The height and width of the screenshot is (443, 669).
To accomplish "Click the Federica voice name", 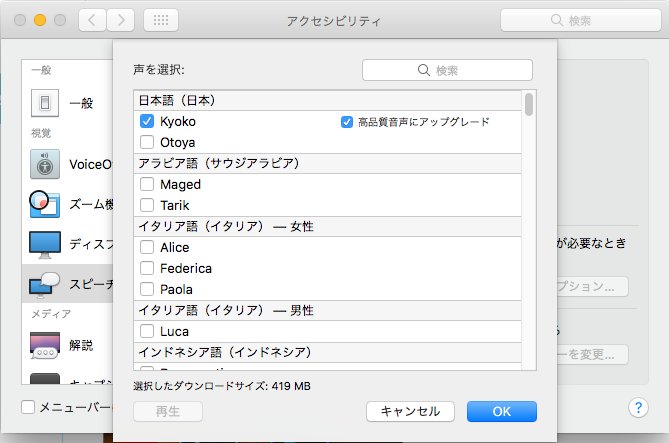I will click(x=186, y=268).
